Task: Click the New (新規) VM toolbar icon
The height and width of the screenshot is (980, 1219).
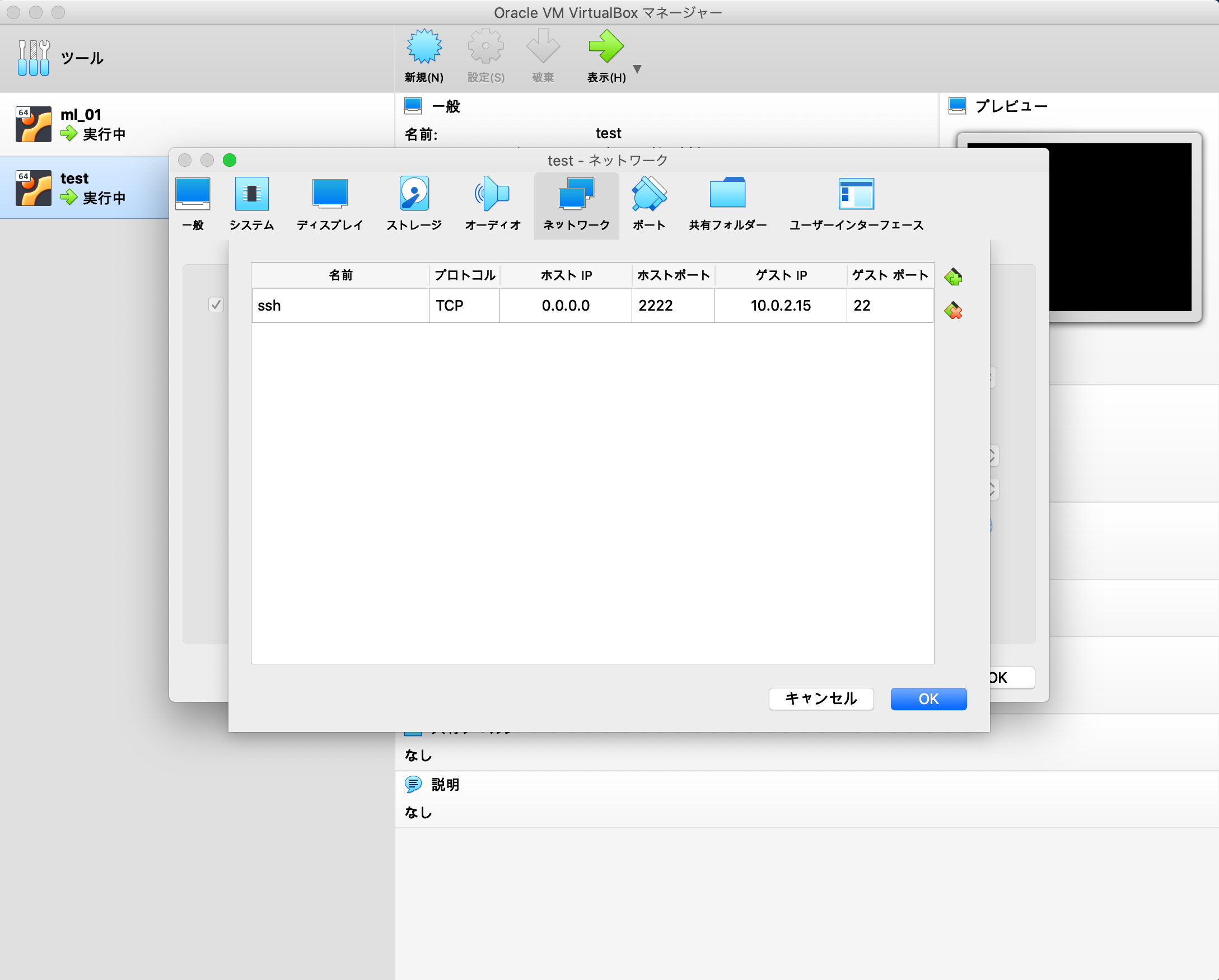Action: click(x=423, y=56)
